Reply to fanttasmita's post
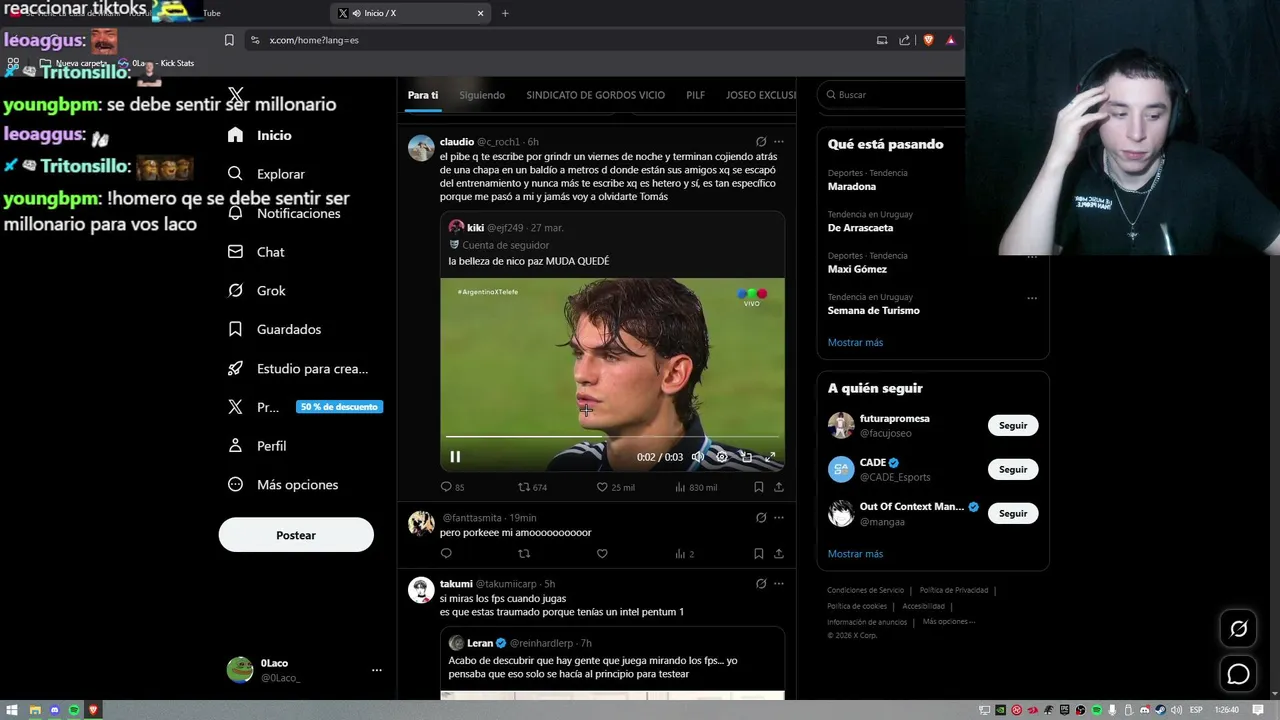Screen dimensions: 1280x720 pos(446,554)
